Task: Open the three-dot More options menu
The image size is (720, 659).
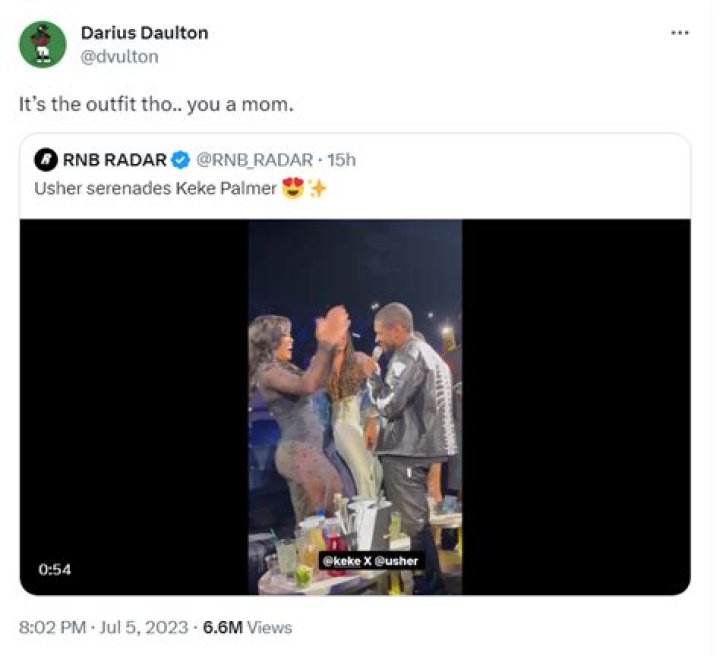Action: [680, 33]
